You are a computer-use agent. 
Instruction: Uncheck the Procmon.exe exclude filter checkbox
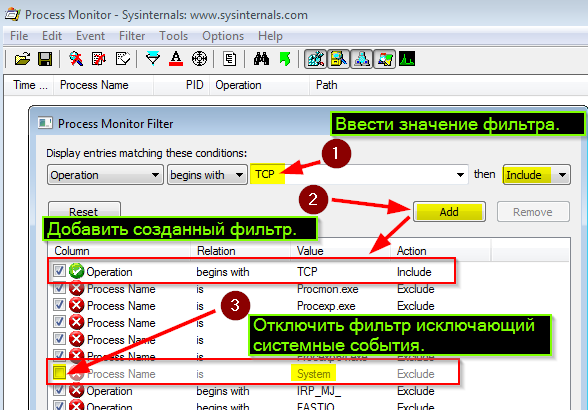point(59,288)
